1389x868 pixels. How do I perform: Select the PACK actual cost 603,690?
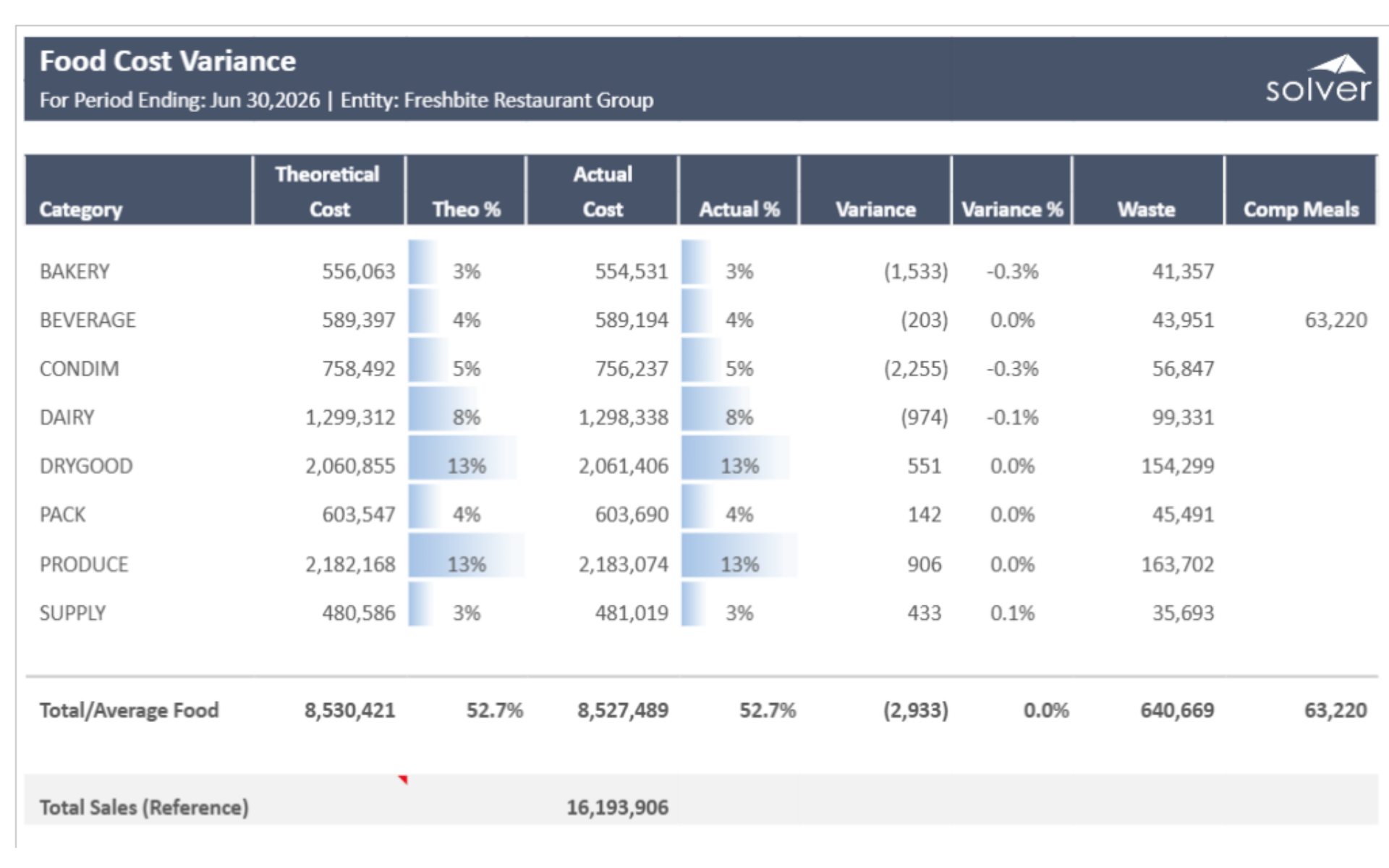631,514
